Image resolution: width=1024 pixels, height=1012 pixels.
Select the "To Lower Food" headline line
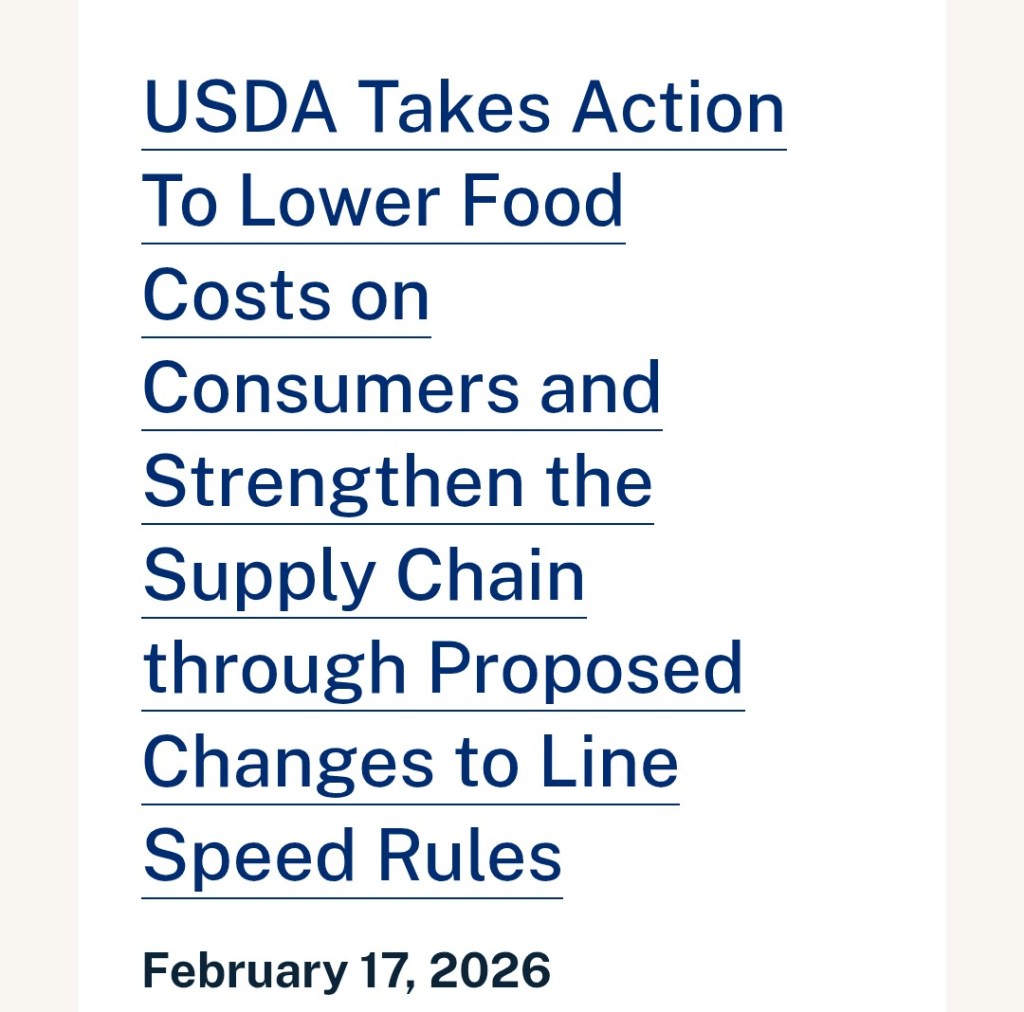tap(383, 201)
